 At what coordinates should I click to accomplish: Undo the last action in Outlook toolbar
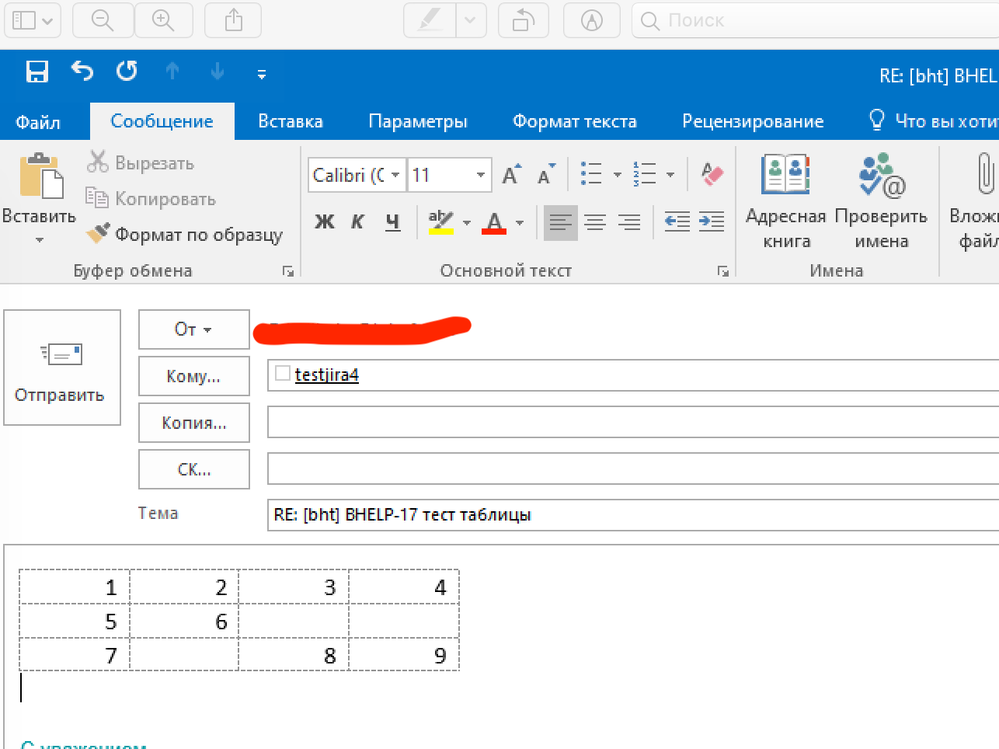[82, 71]
